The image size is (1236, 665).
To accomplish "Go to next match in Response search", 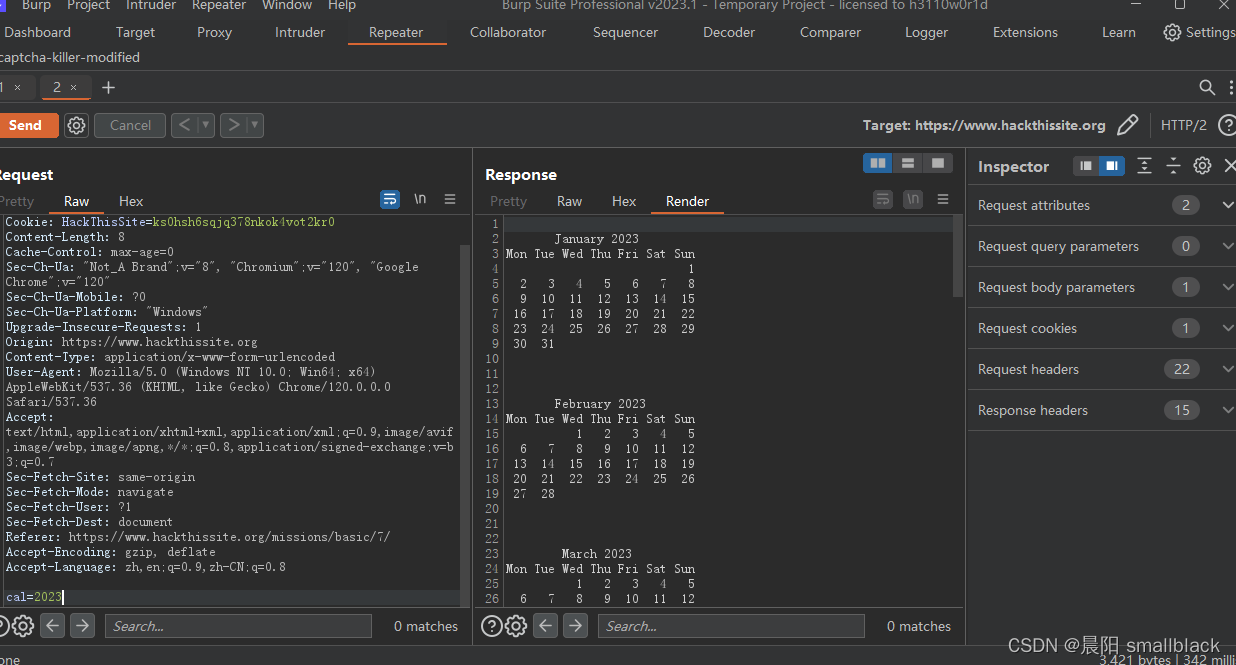I will tap(576, 626).
